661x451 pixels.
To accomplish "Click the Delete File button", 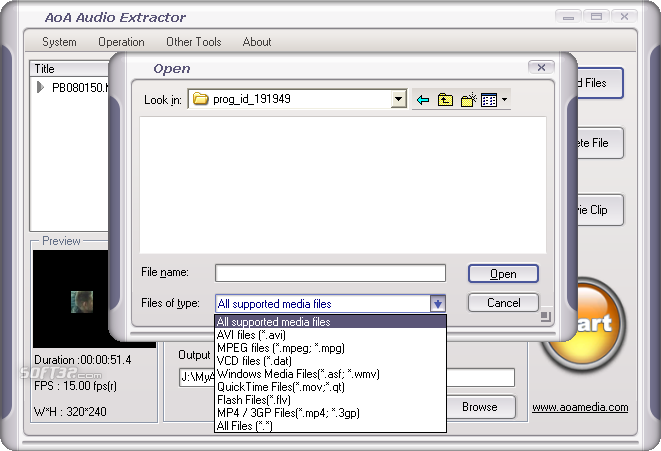I will click(x=599, y=143).
